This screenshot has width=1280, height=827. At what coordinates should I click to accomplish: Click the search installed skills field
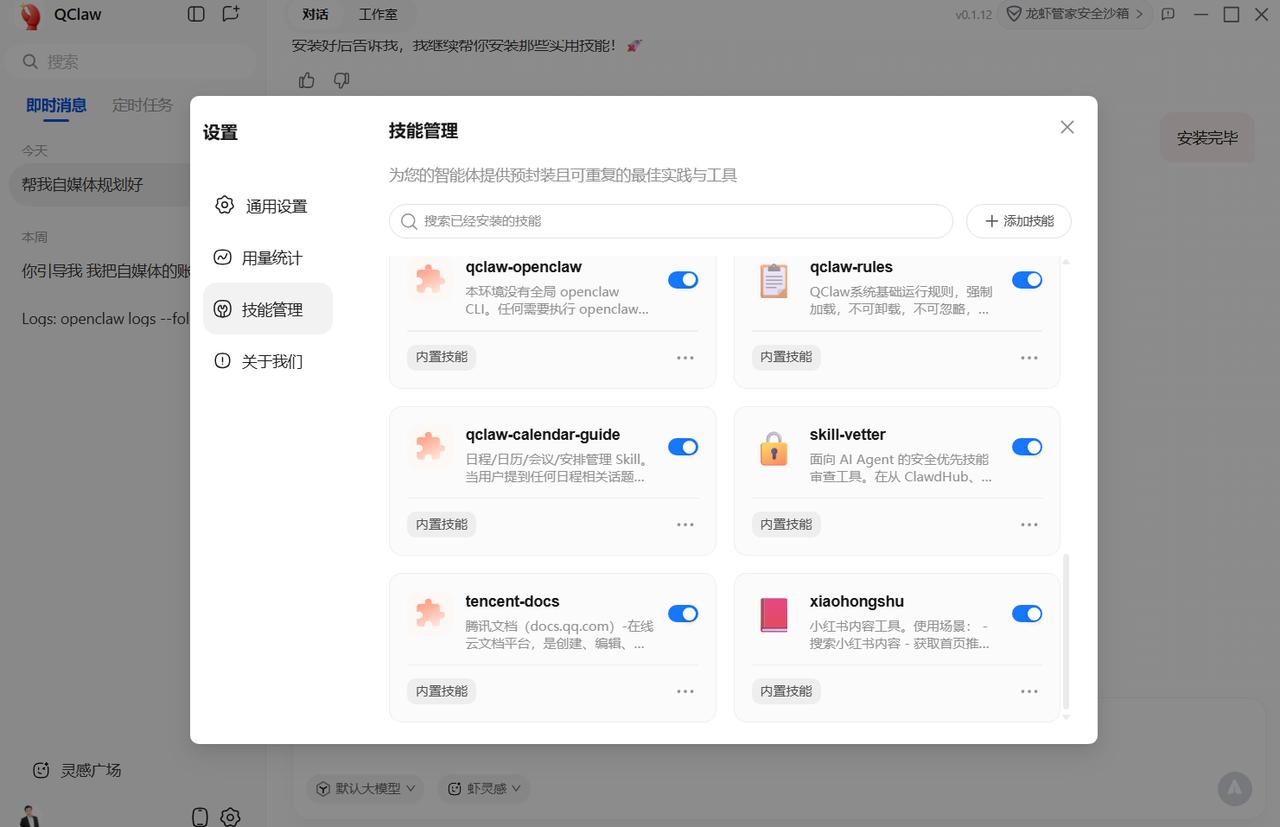point(671,221)
